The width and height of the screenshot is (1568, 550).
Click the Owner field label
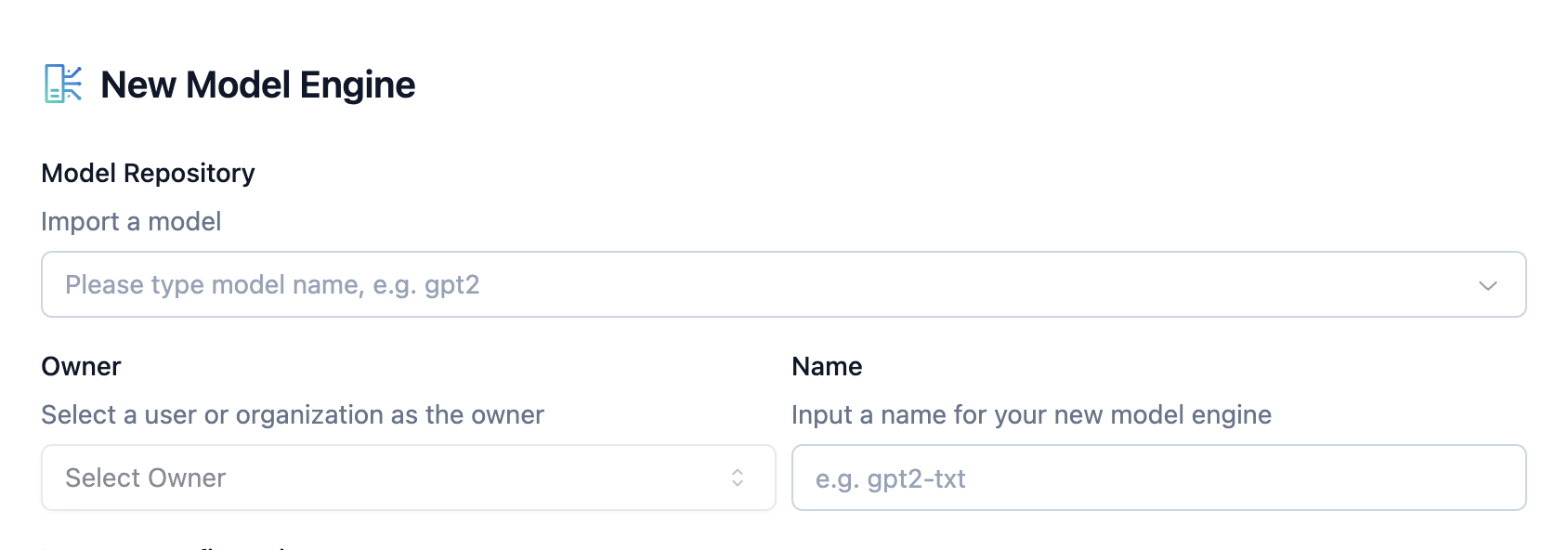click(x=81, y=366)
